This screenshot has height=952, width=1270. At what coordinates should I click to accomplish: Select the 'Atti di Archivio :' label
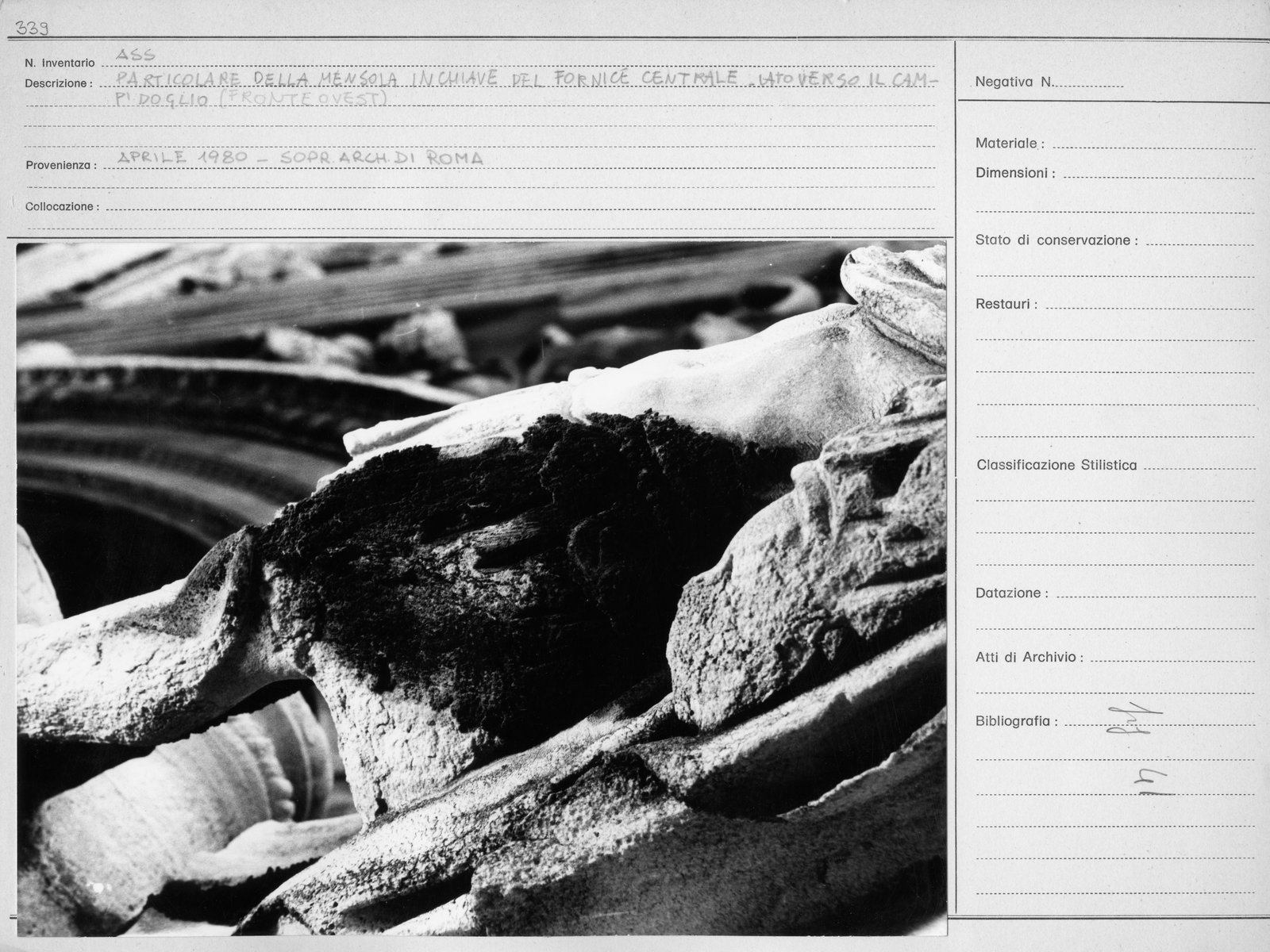point(1029,658)
